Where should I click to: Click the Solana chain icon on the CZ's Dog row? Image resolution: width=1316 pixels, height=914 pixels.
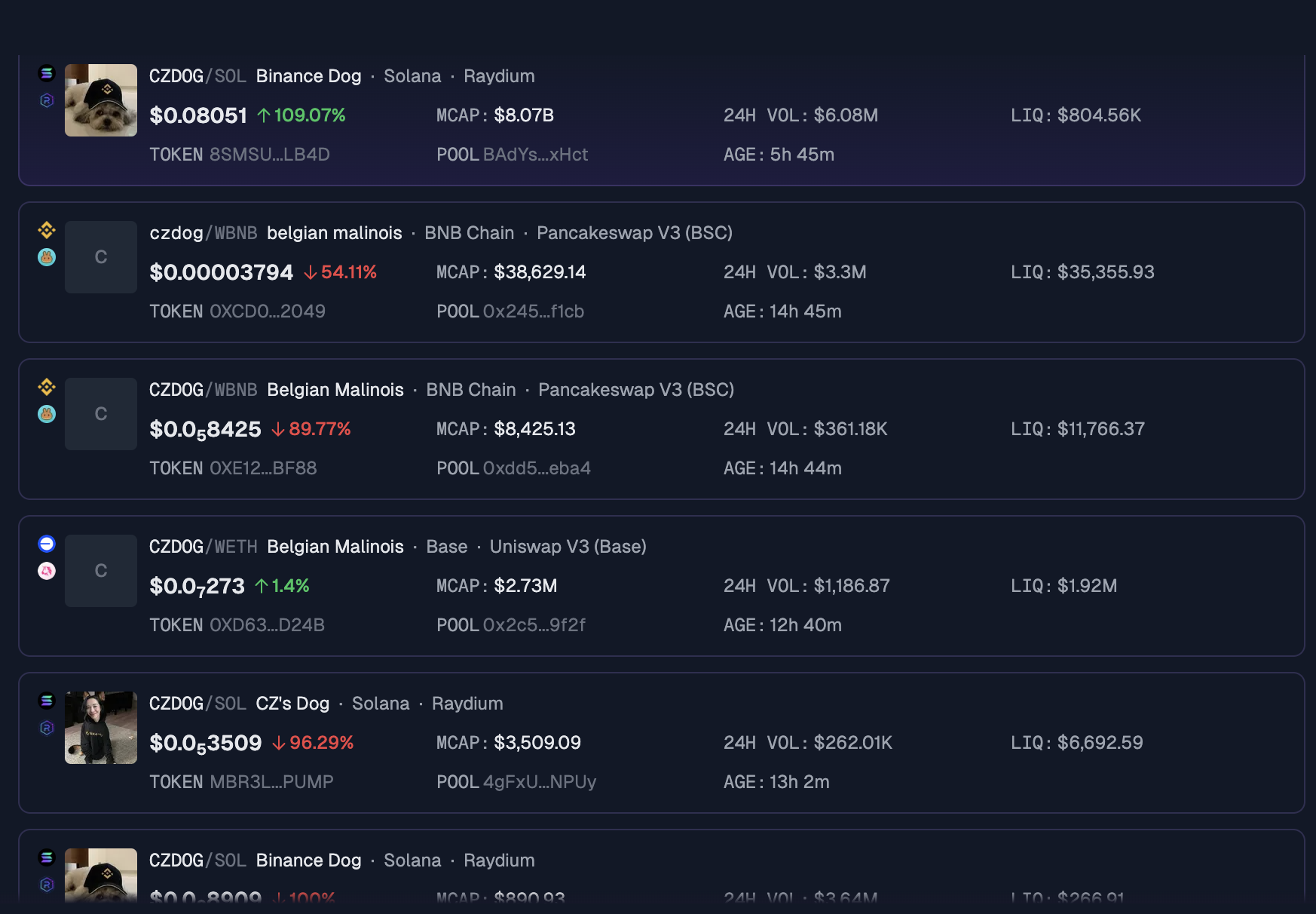(x=47, y=701)
